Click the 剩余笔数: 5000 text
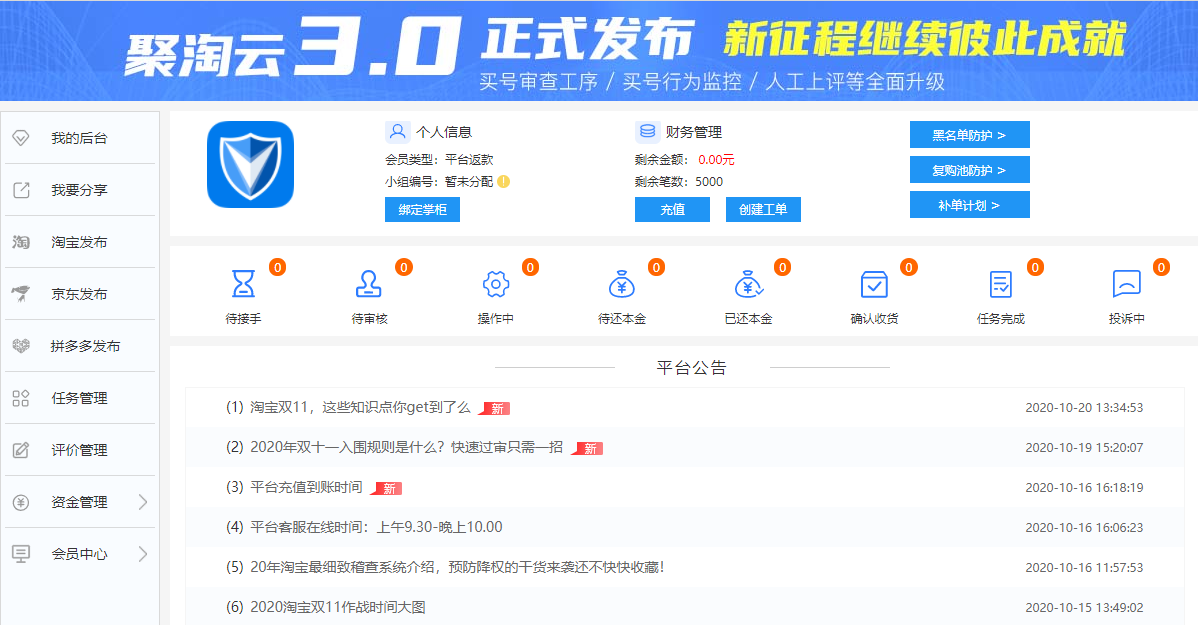The width and height of the screenshot is (1198, 625). [x=678, y=182]
